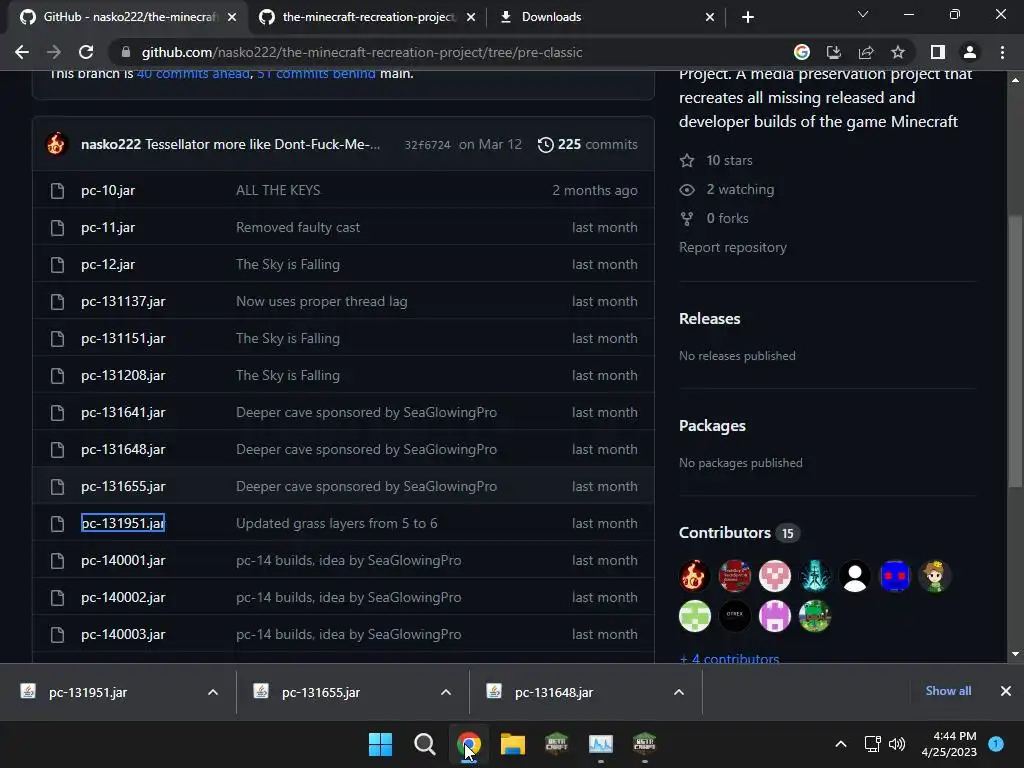Open file pc-10.jar
1024x768 pixels.
tap(108, 190)
